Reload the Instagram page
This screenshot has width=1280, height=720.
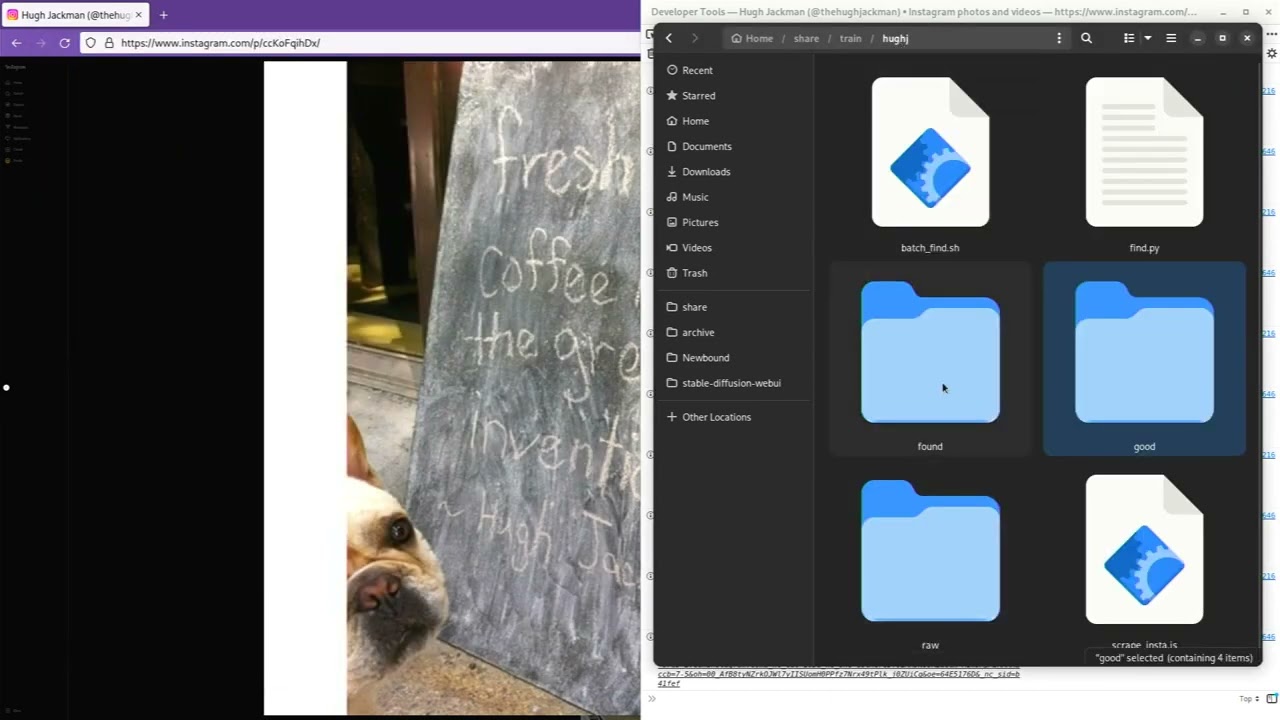tap(65, 43)
